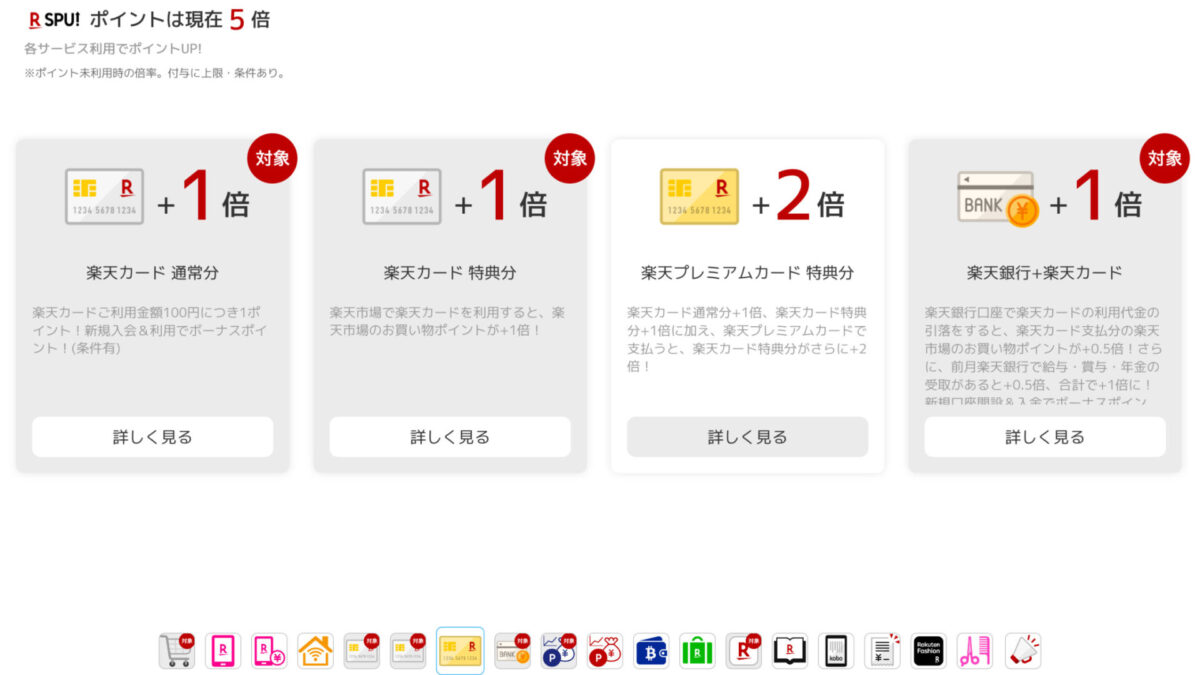Select the blue P chart with yen bag icon
1200x675 pixels.
point(559,651)
